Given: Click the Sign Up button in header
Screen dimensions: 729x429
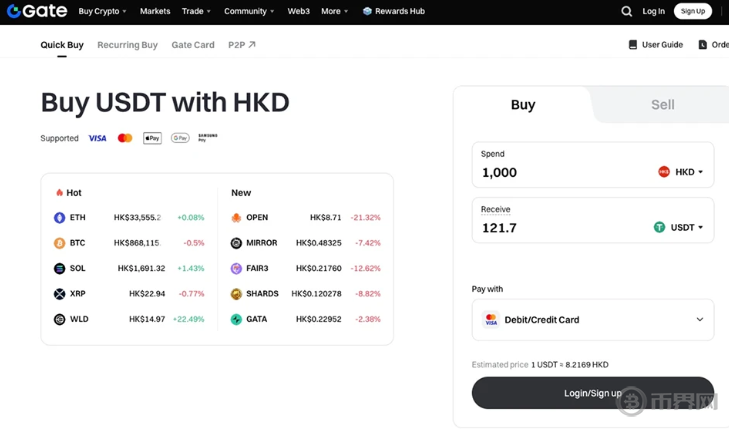Looking at the screenshot, I should click(692, 12).
